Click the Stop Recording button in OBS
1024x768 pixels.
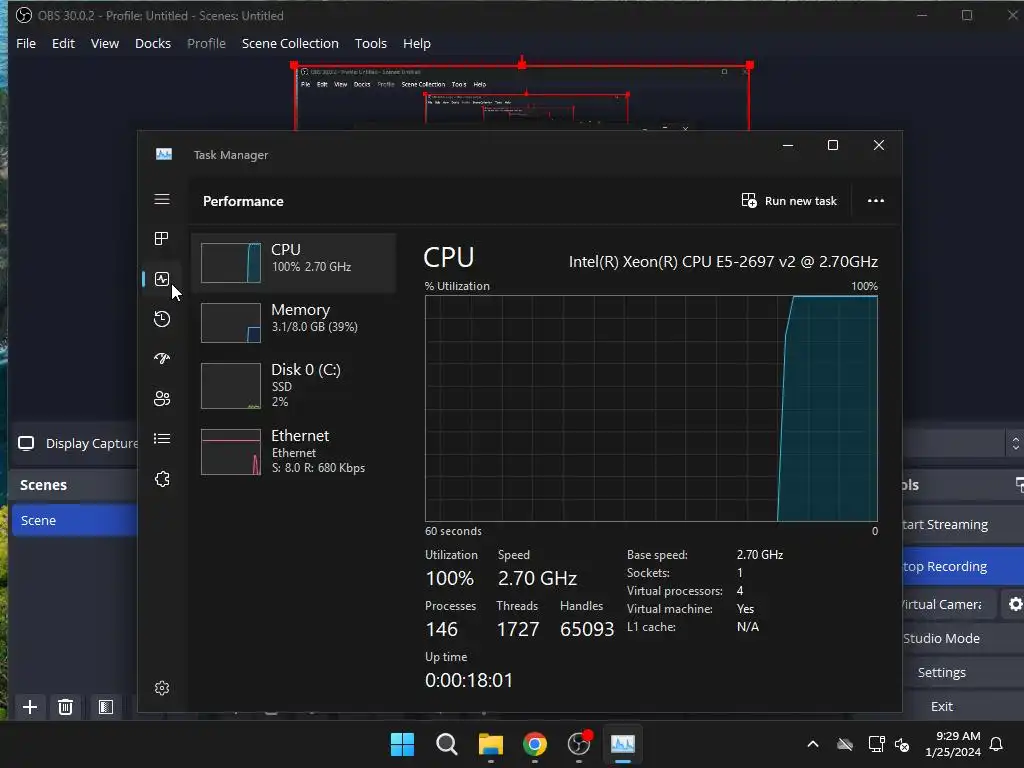[x=963, y=566]
